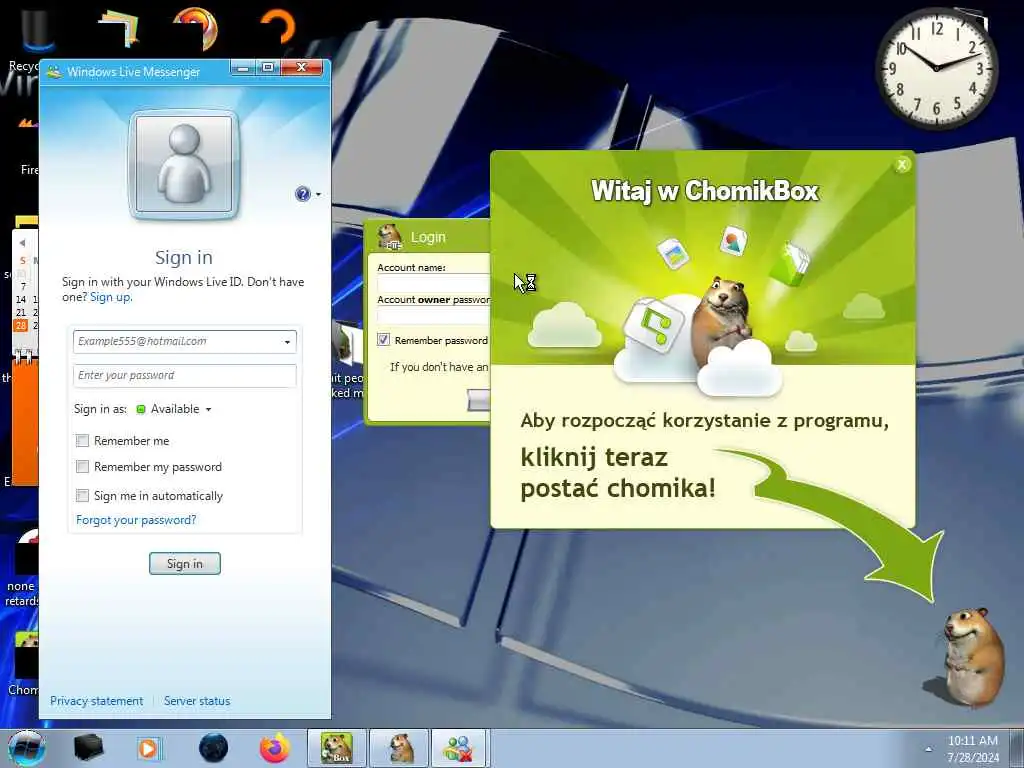Image resolution: width=1024 pixels, height=768 pixels.
Task: Click the analog clock desktop gadget
Action: [x=936, y=68]
